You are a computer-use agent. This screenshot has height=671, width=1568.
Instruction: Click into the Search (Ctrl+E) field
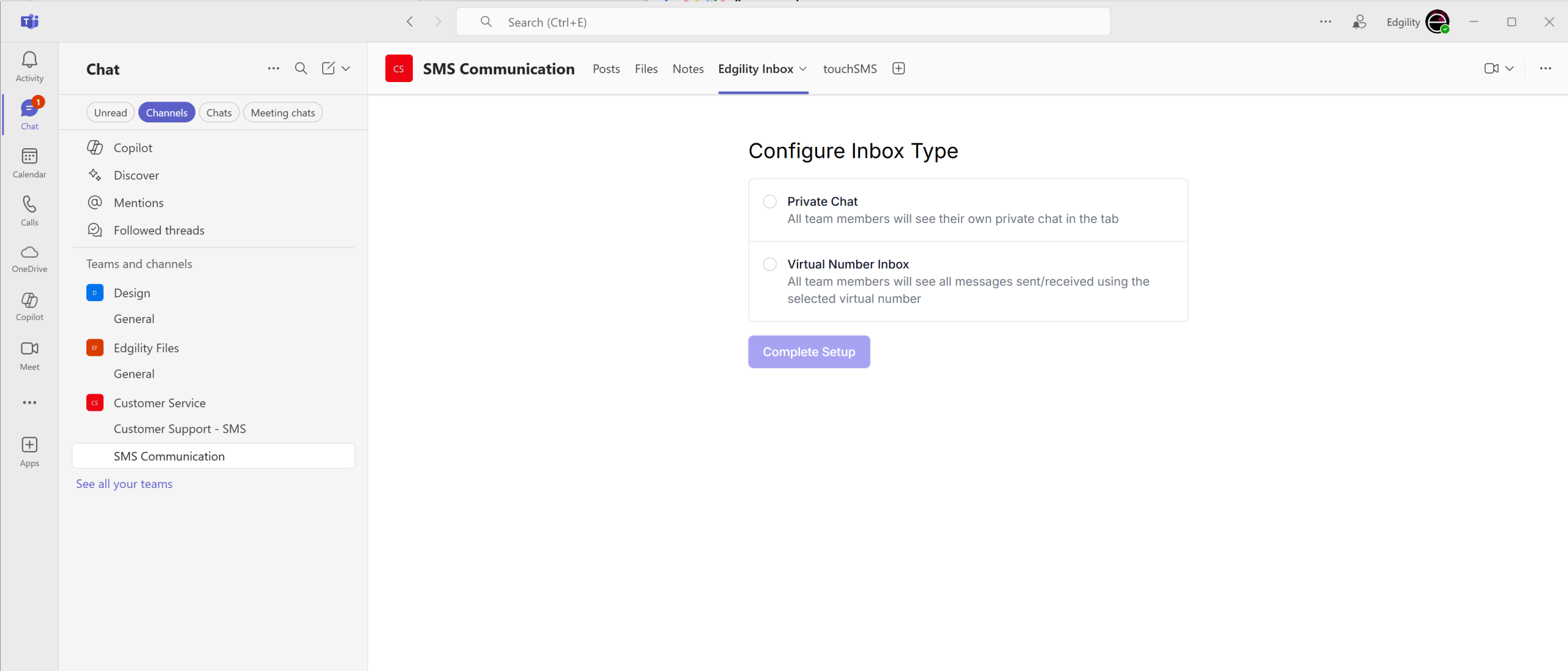pos(784,23)
